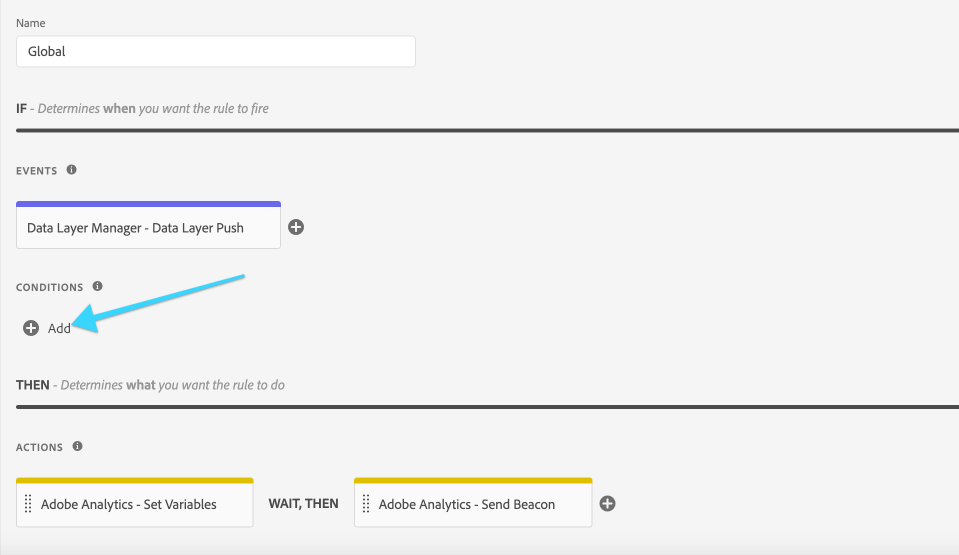Click the ACTIONS section label
Viewport: 959px width, 555px height.
(40, 448)
